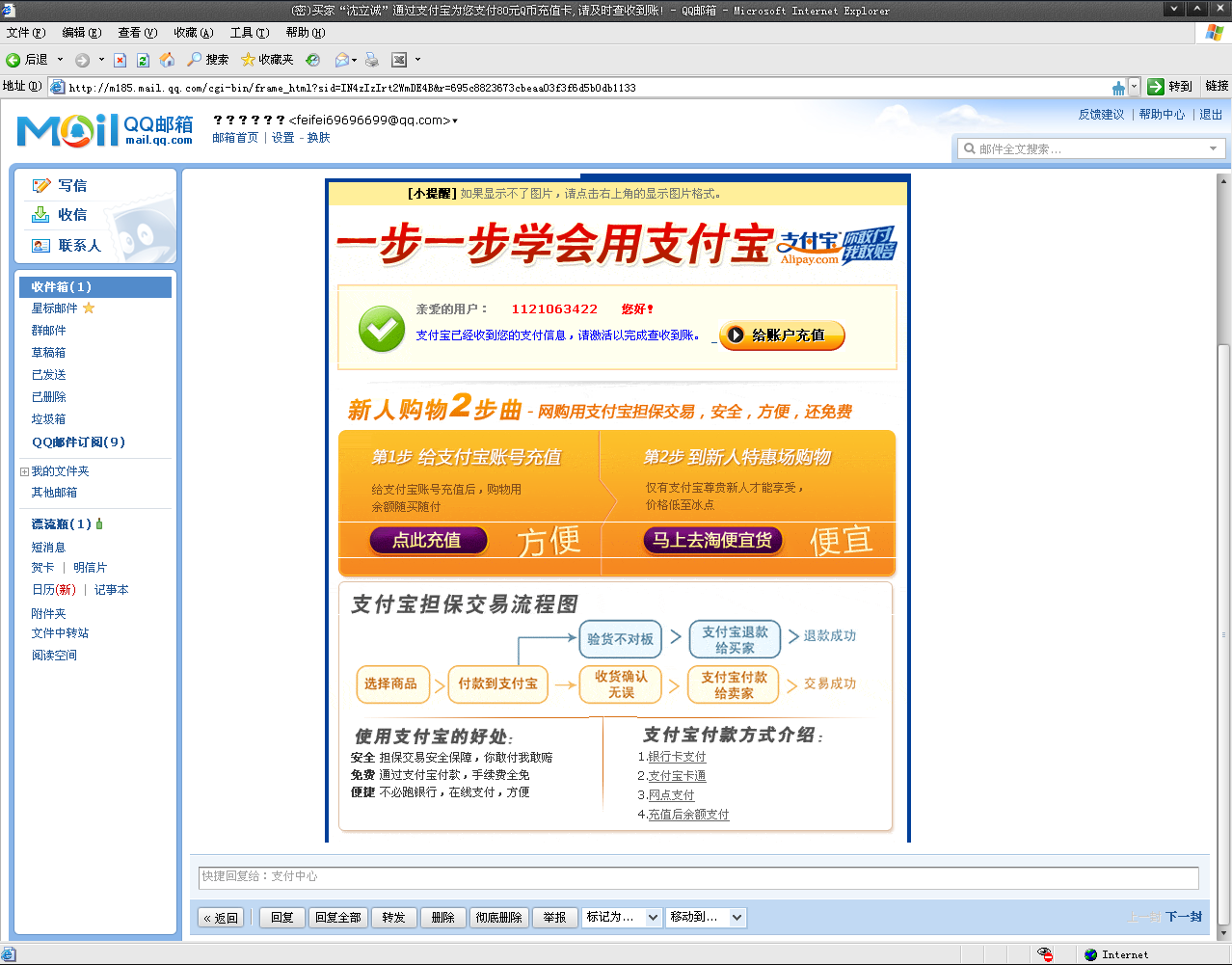Go to the browser Home icon
This screenshot has width=1232, height=965.
[167, 60]
